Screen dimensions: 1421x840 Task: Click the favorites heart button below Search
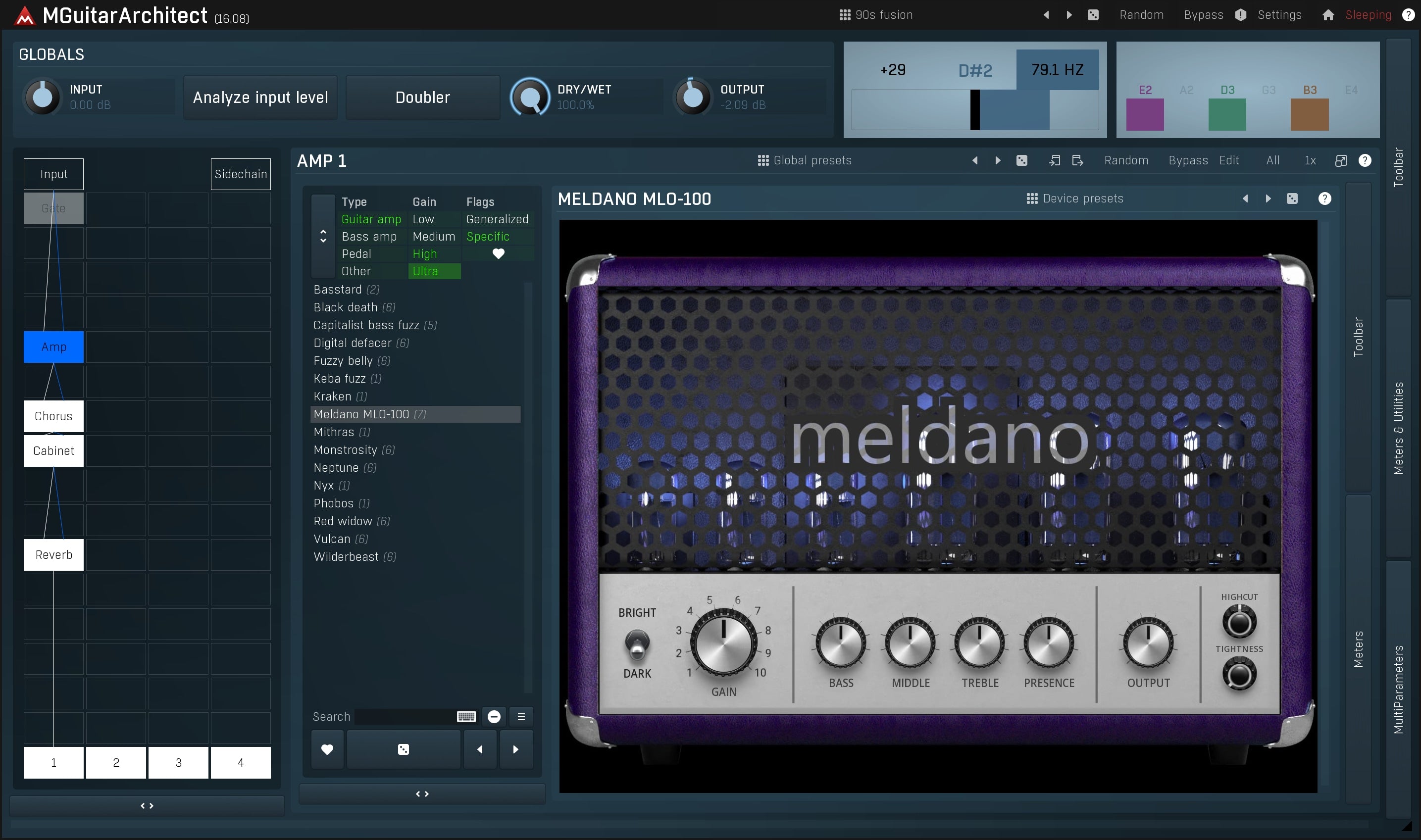[327, 749]
